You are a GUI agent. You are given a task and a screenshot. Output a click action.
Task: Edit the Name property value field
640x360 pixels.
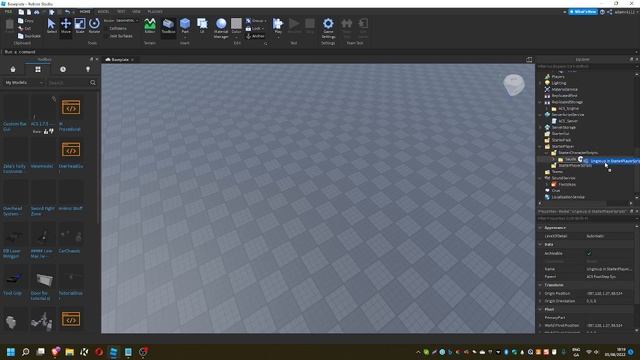609,269
